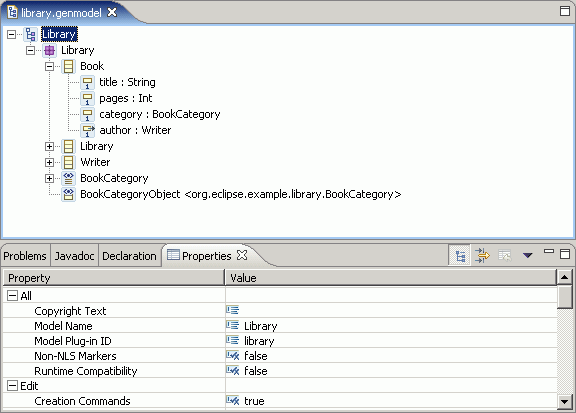The width and height of the screenshot is (576, 413).
Task: Click the attribute icon beside title : String
Action: [87, 83]
